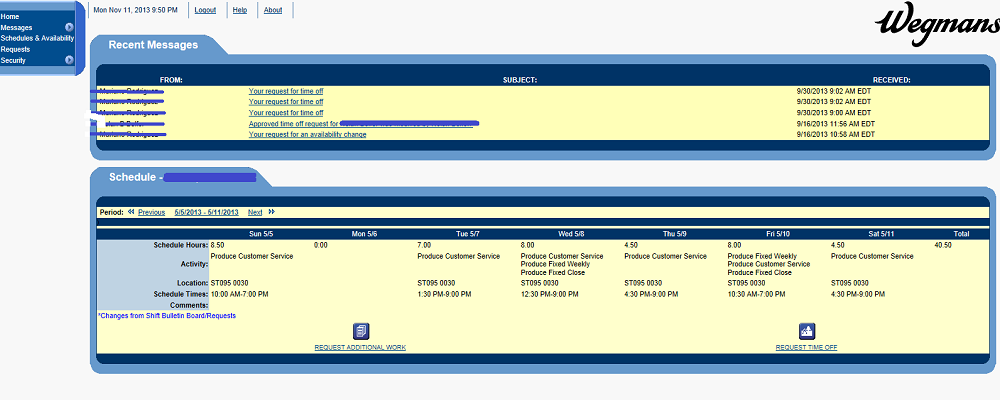Click the Sunday 8.50 schedule hours
1000x400 pixels.
click(217, 245)
